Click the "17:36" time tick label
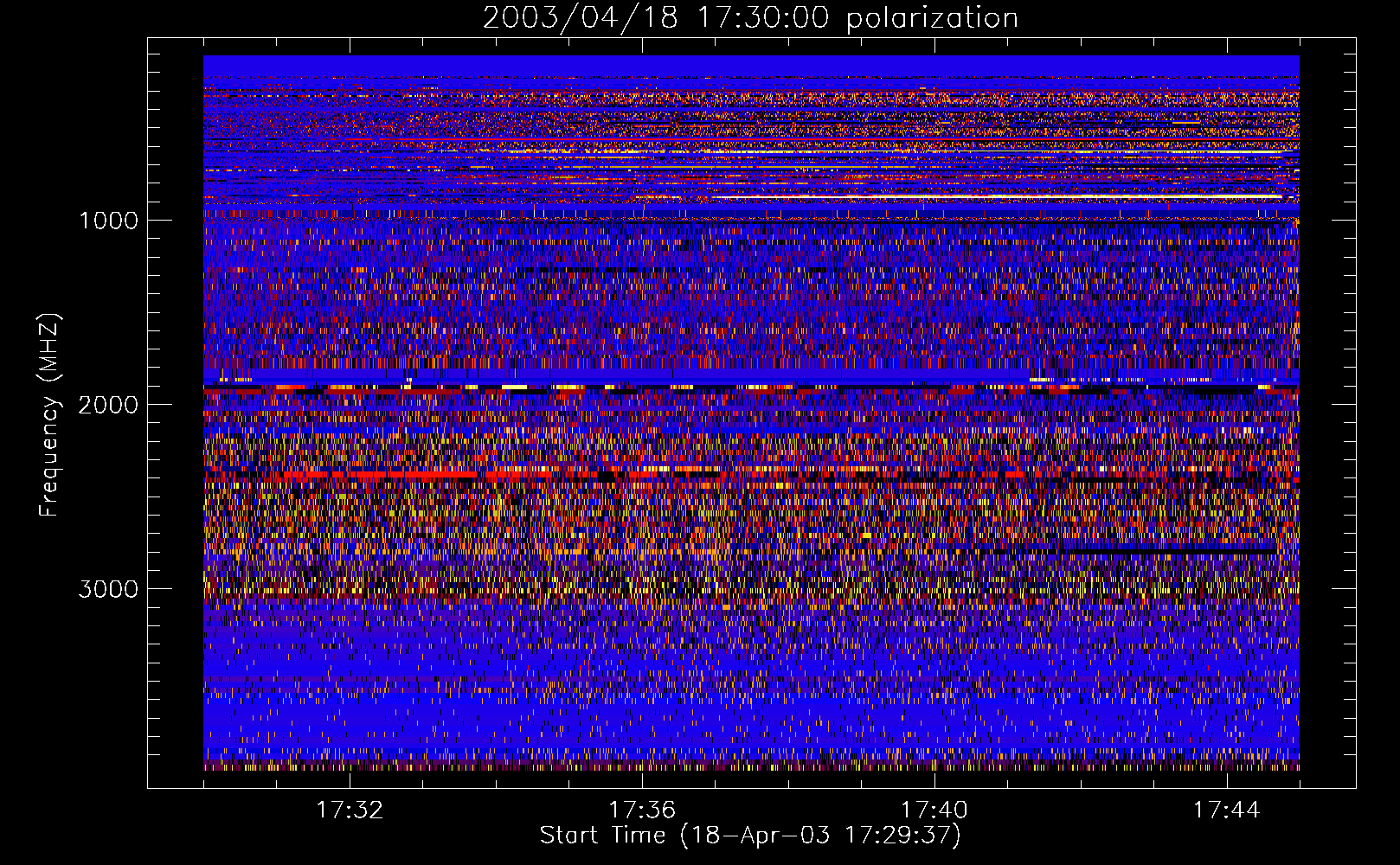The height and width of the screenshot is (865, 1400). (x=642, y=811)
